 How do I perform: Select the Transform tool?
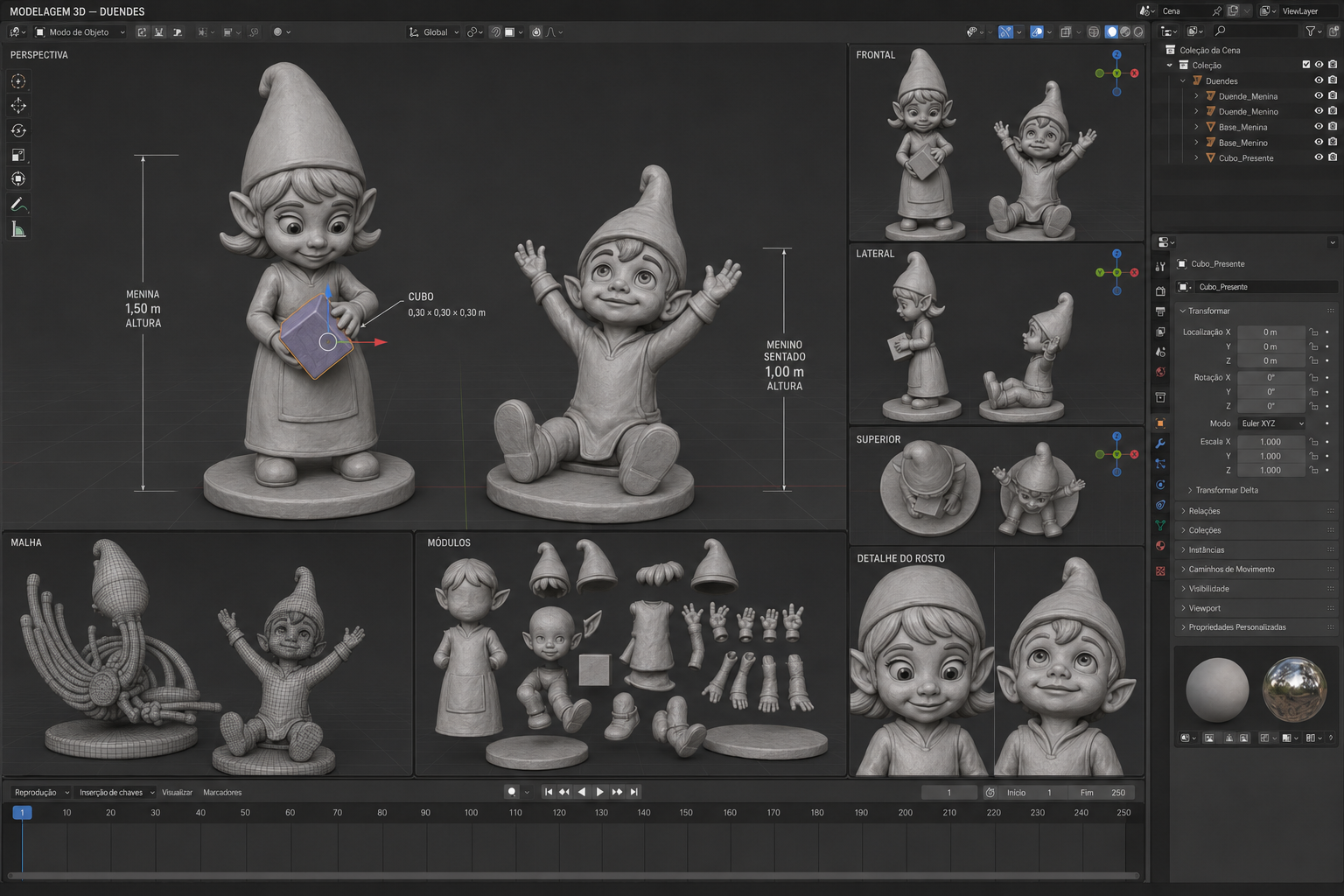pyautogui.click(x=18, y=179)
